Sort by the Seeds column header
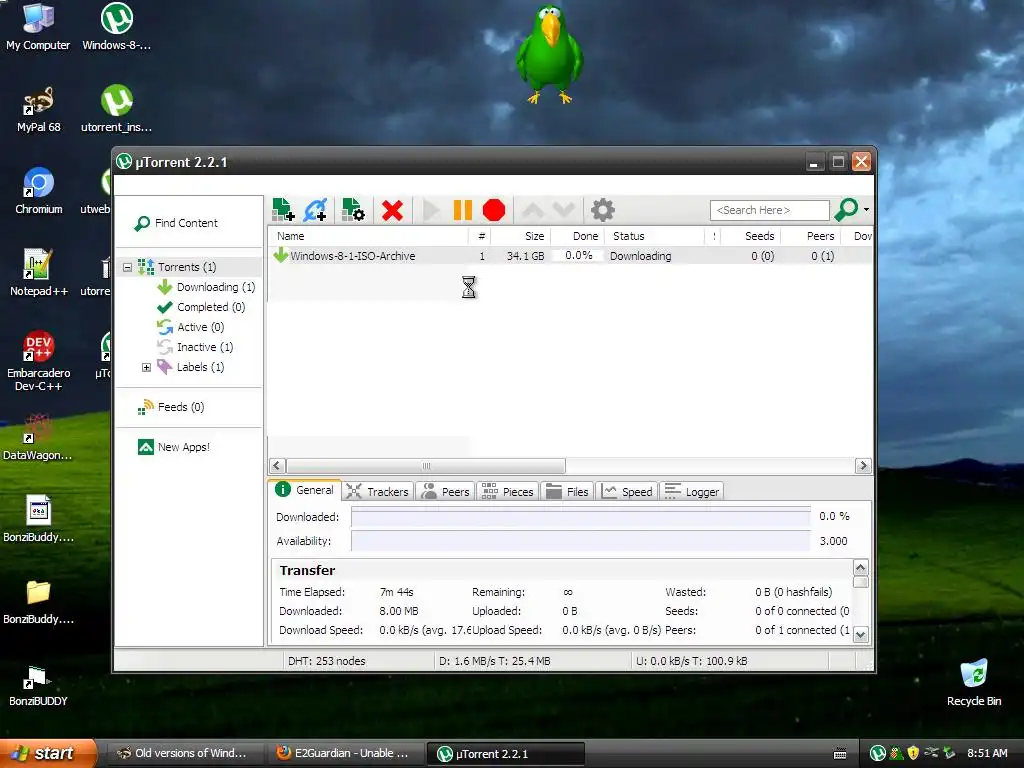The height and width of the screenshot is (768, 1024). [x=751, y=236]
